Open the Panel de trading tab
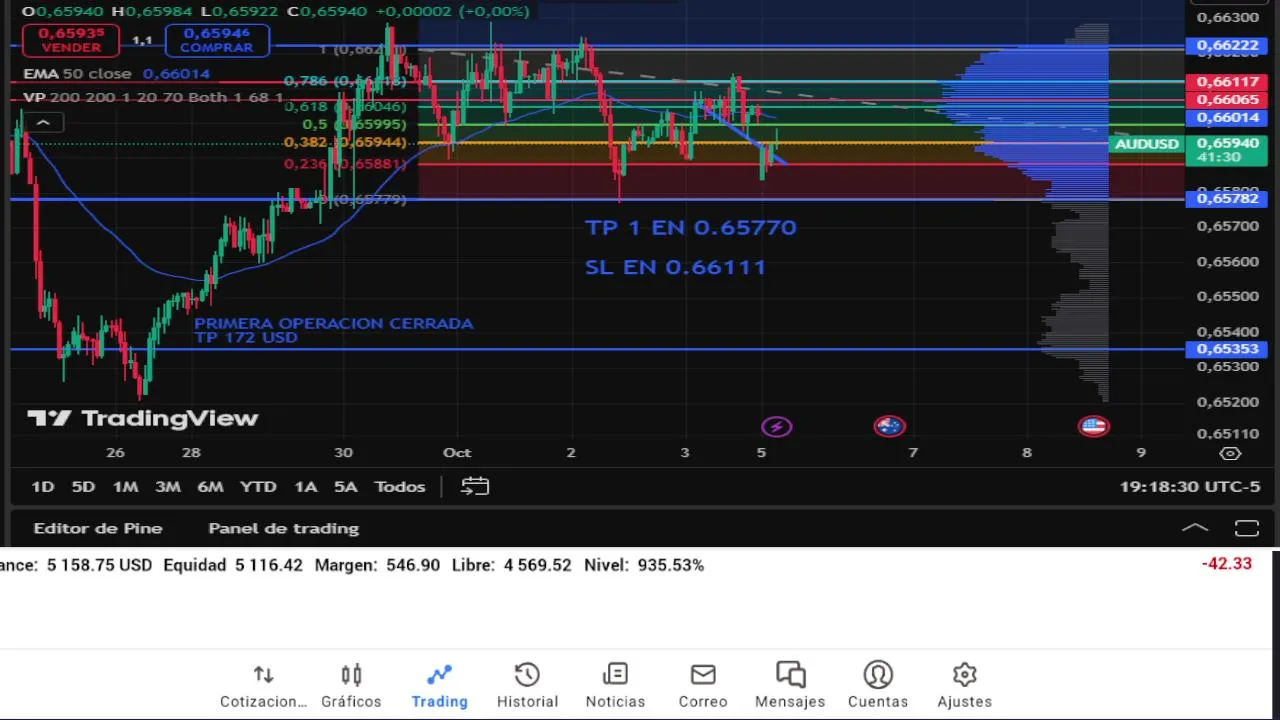The image size is (1280, 720). [x=283, y=528]
